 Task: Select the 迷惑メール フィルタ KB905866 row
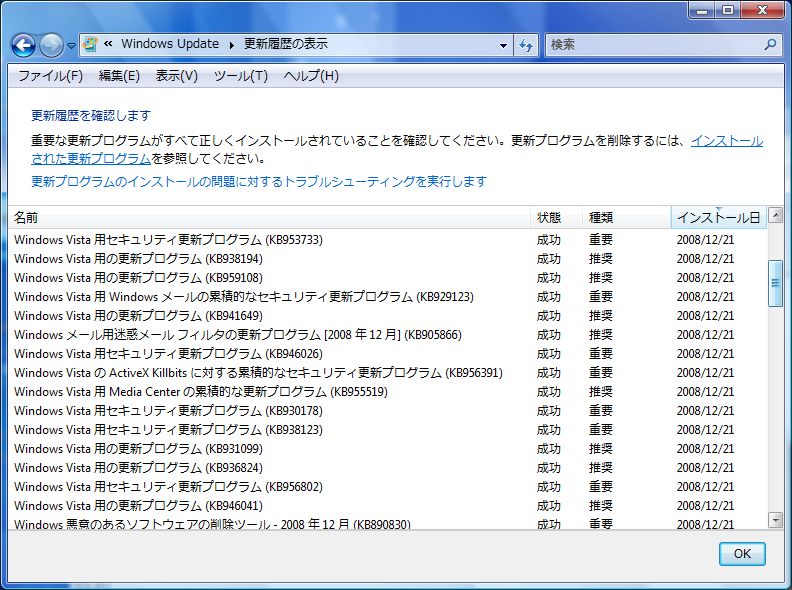(x=387, y=335)
